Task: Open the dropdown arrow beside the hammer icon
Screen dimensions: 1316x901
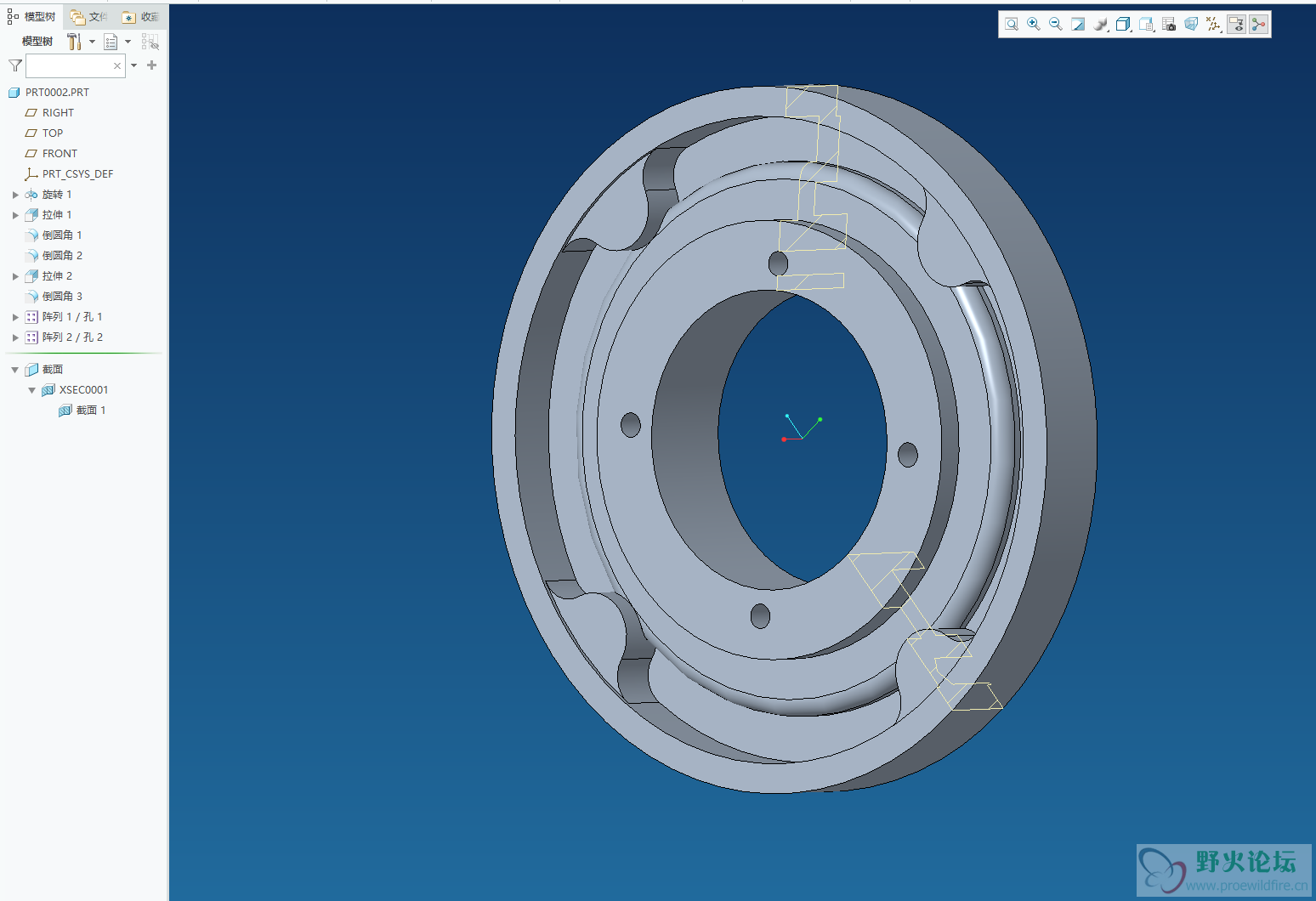Action: point(92,42)
